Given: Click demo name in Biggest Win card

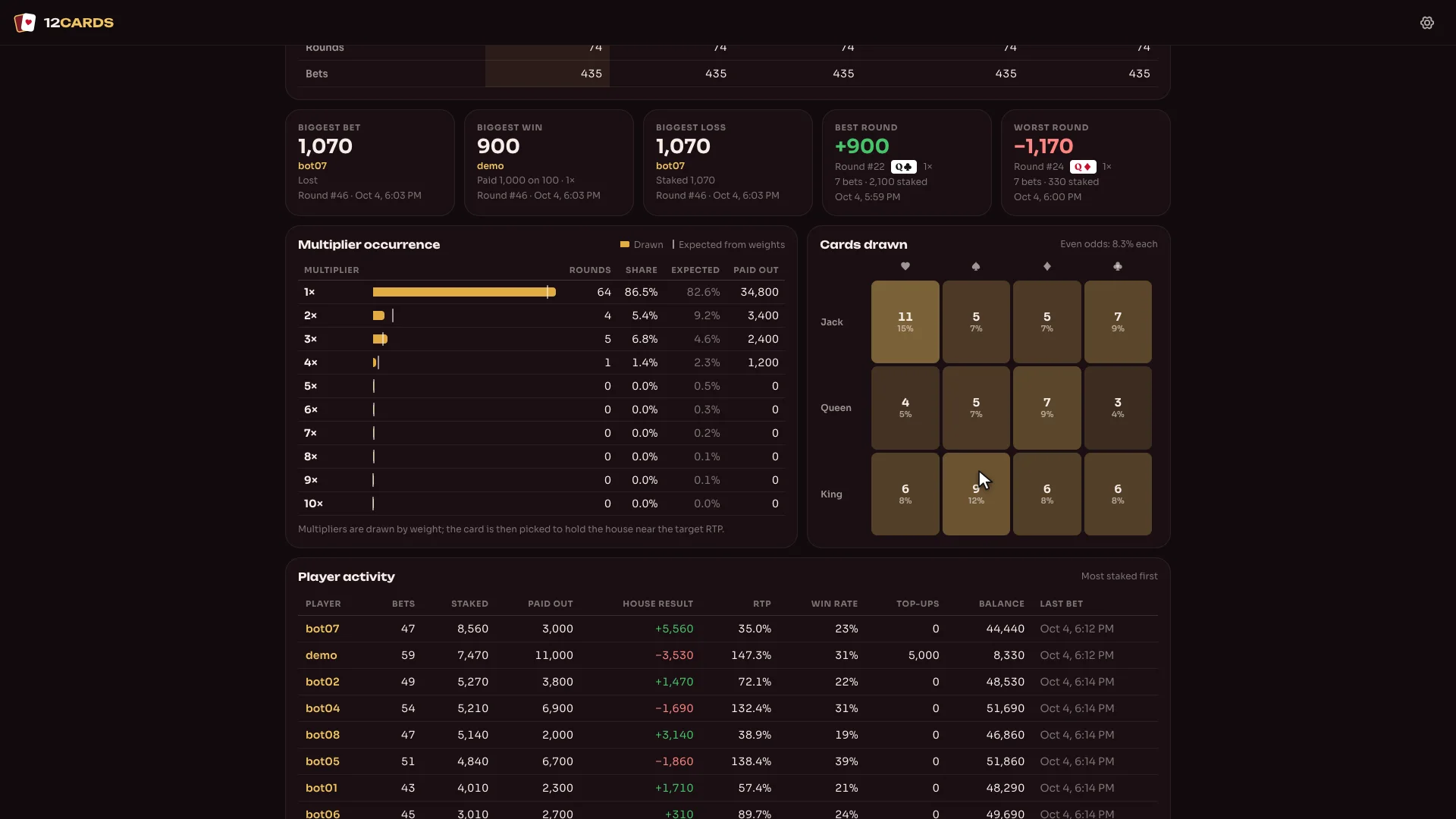Looking at the screenshot, I should pos(491,166).
